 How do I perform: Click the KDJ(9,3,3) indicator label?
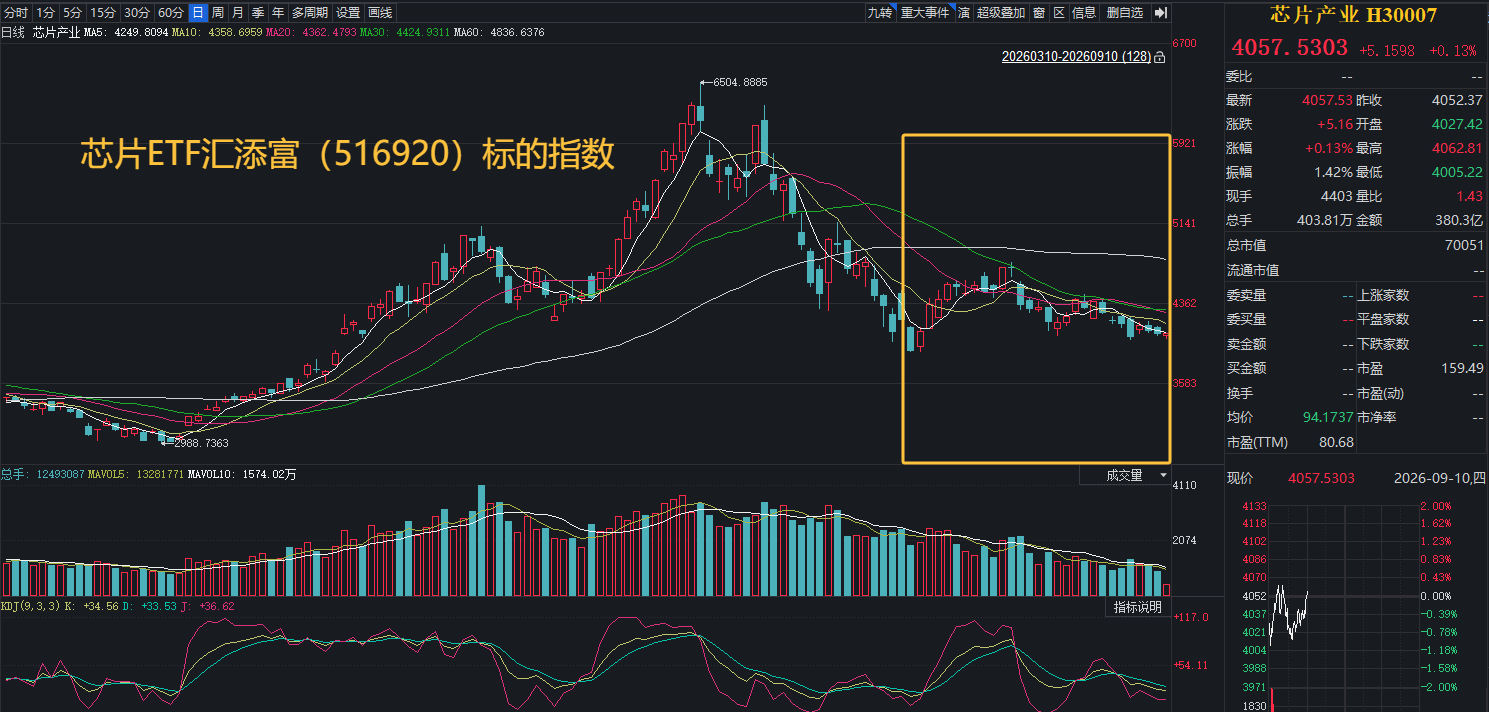[30, 606]
